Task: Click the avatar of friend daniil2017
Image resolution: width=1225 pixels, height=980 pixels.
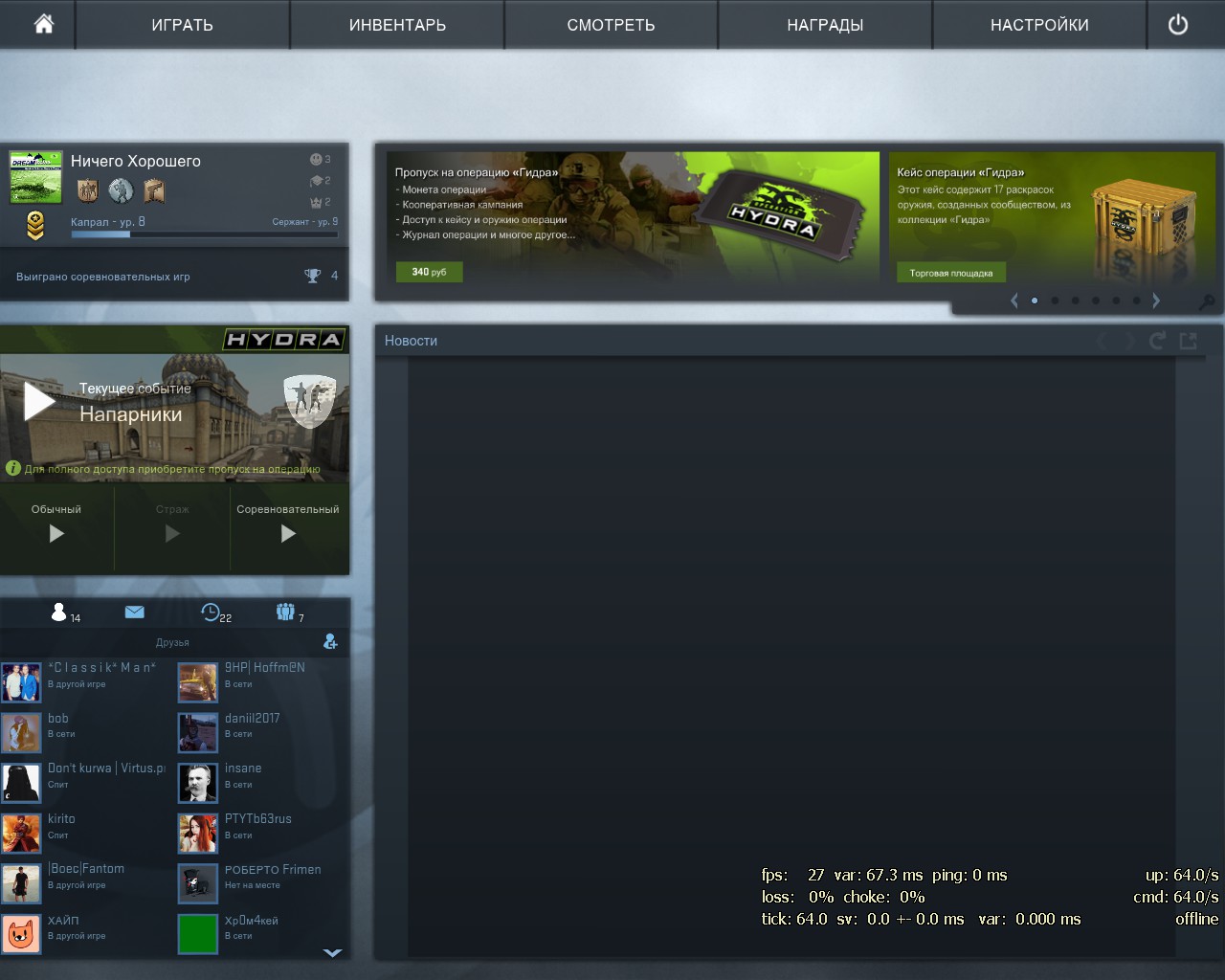Action: (198, 732)
